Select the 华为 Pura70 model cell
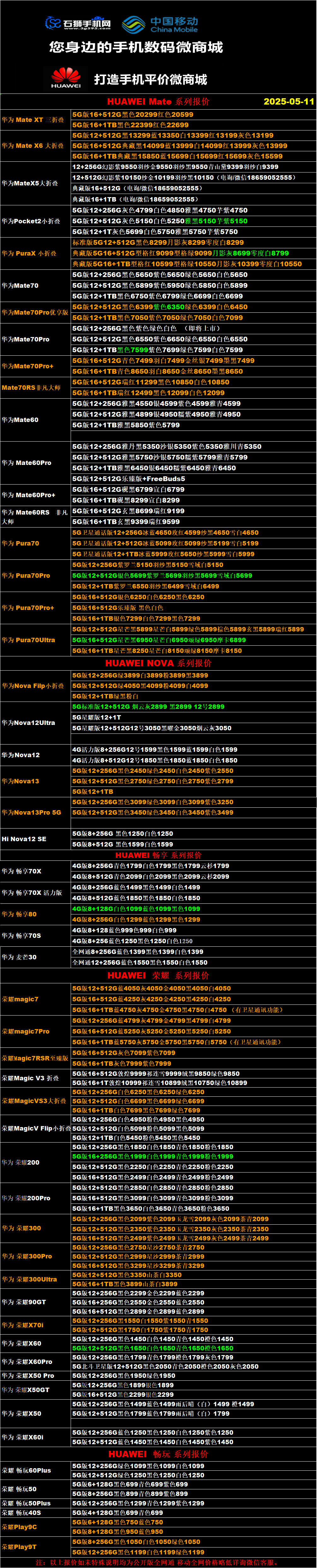317x1568 pixels. (x=35, y=543)
